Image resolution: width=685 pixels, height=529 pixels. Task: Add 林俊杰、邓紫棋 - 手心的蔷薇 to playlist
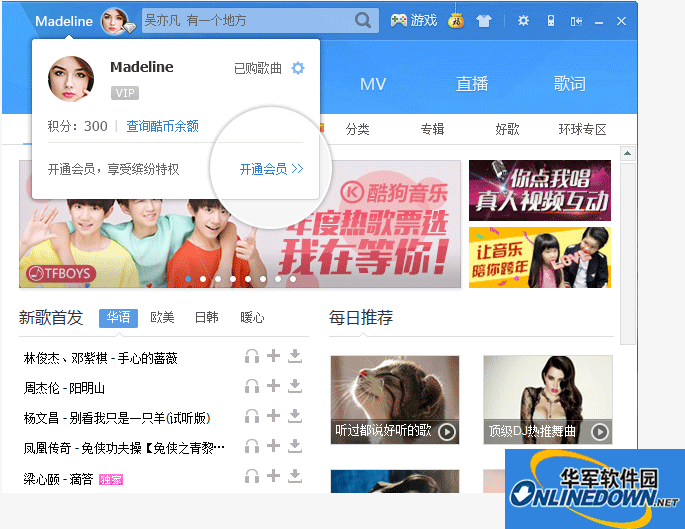coord(273,356)
